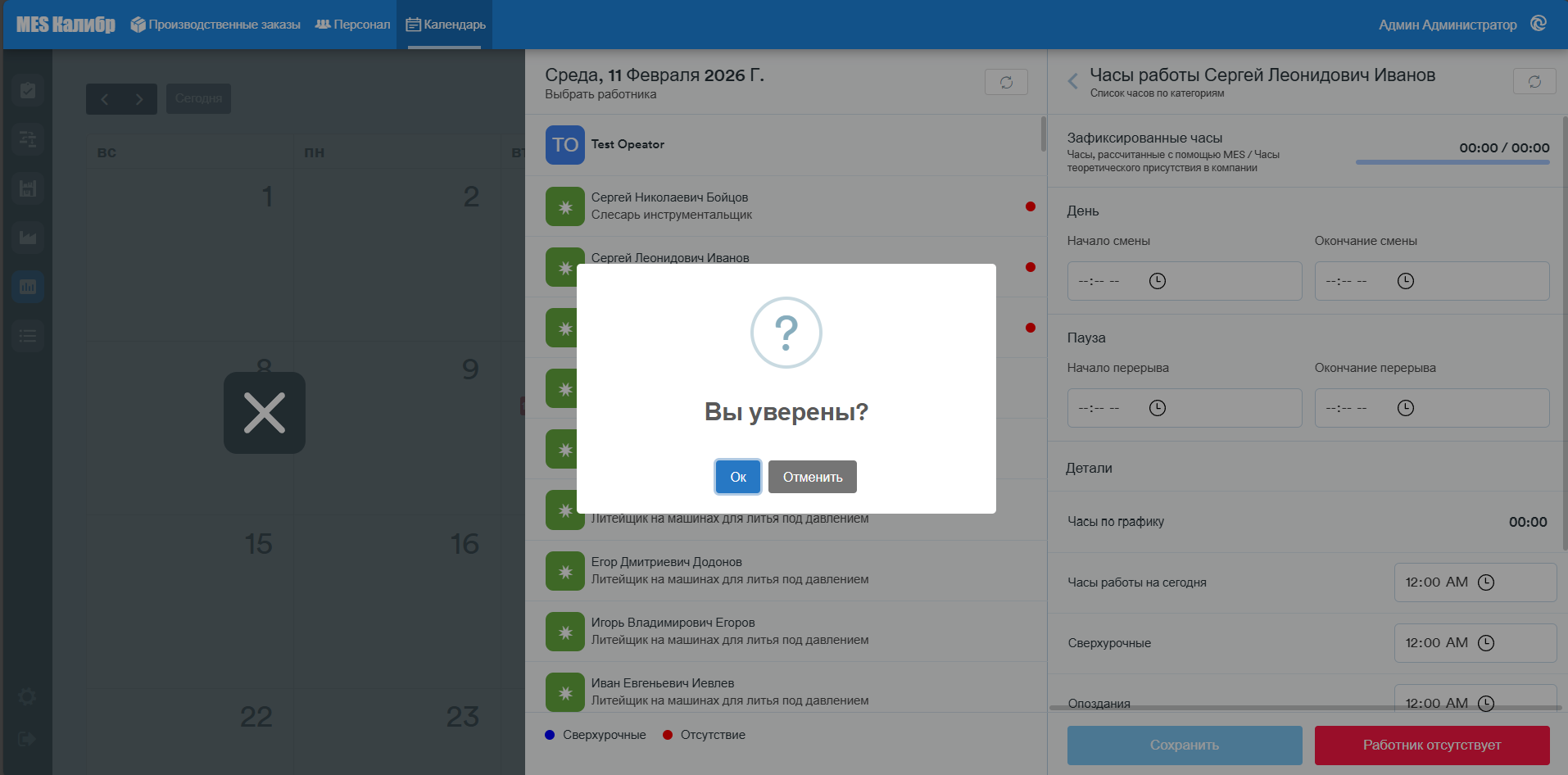This screenshot has height=775, width=1568.
Task: Open the Админ Администратор user menu
Action: coord(1448,25)
